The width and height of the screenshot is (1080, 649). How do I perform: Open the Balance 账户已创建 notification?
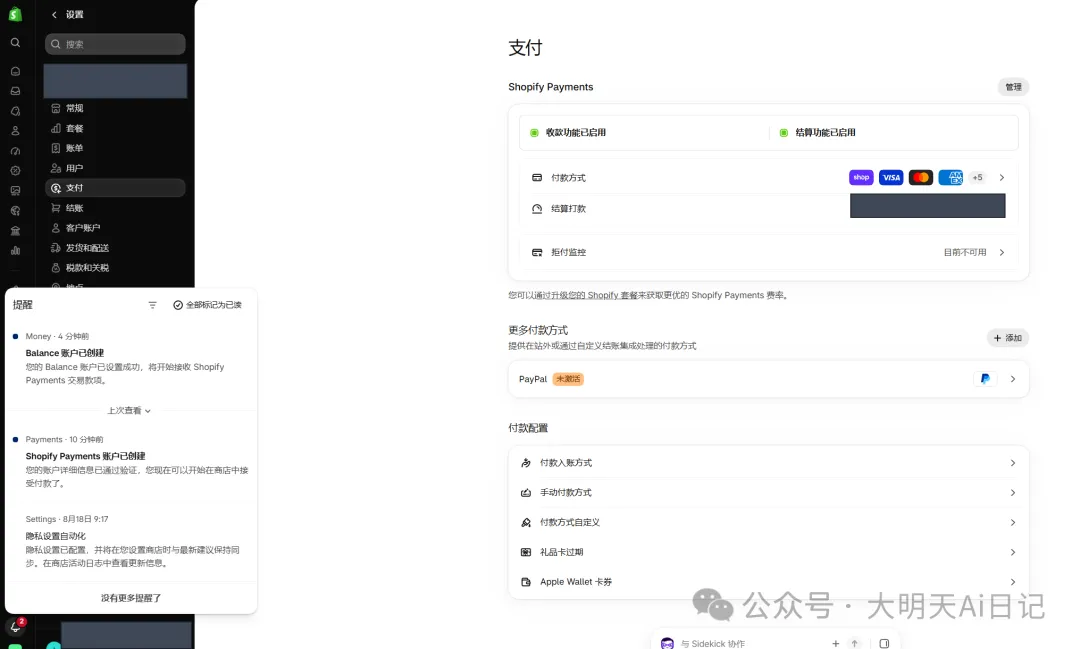(x=131, y=359)
